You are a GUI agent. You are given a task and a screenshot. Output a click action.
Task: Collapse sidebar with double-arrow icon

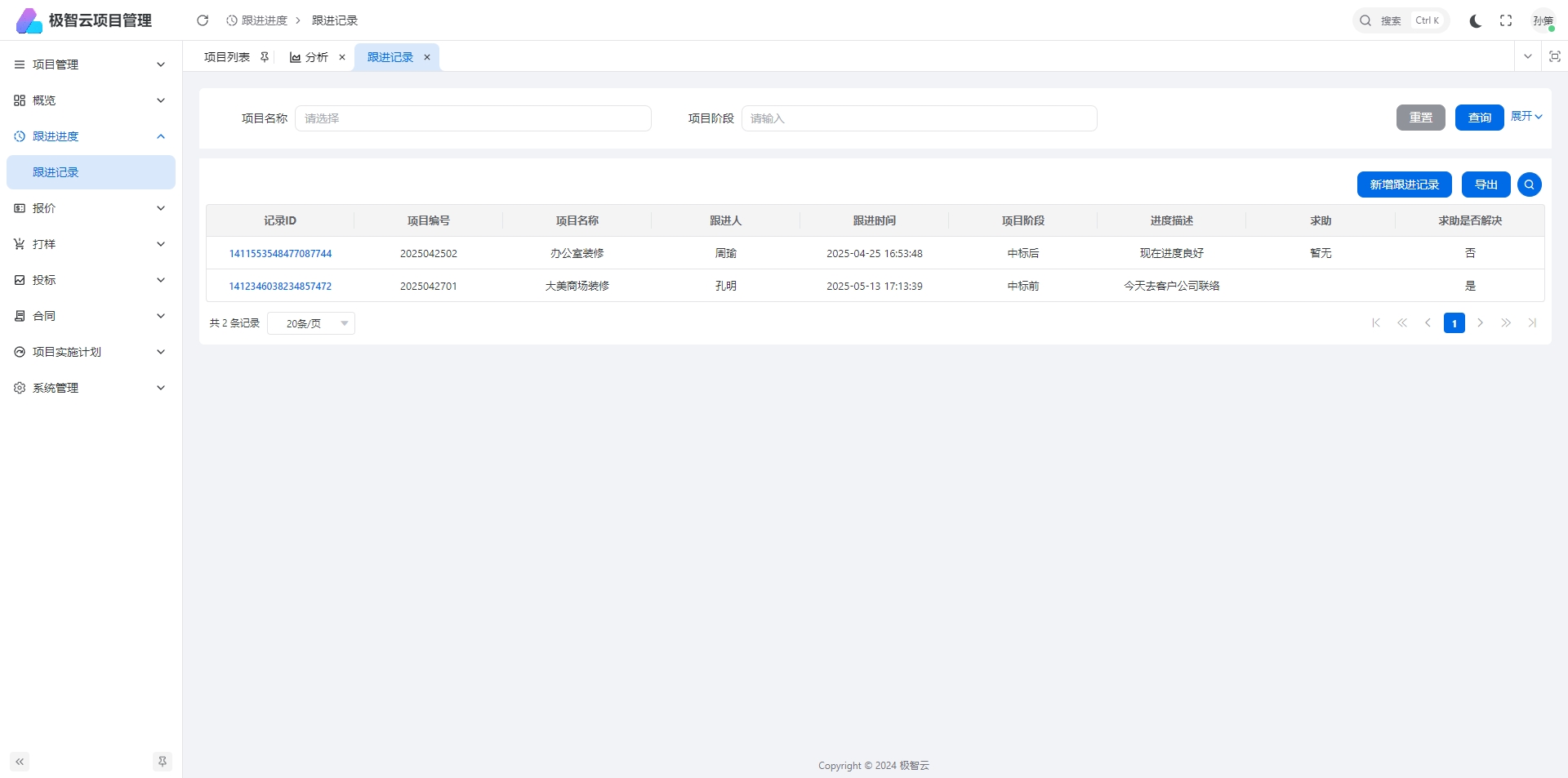20,762
